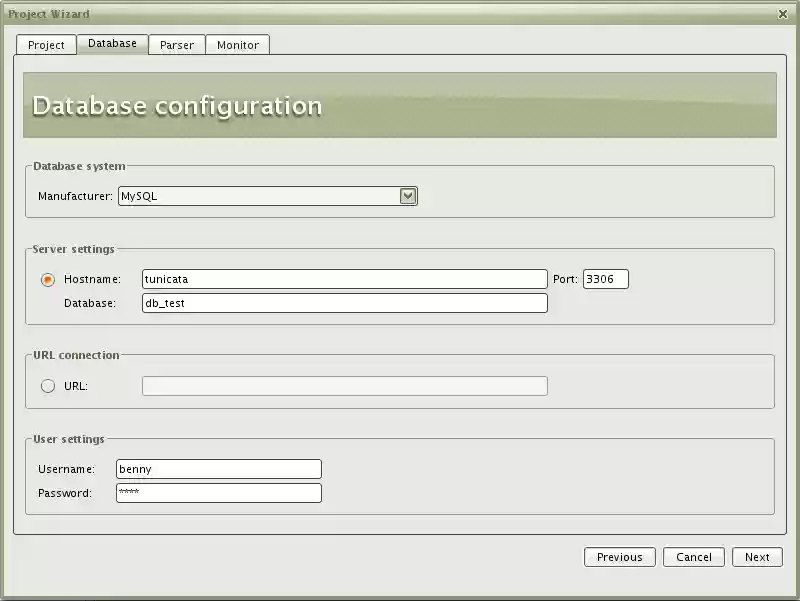The height and width of the screenshot is (601, 800).
Task: Select the Database tab
Action: tap(112, 43)
